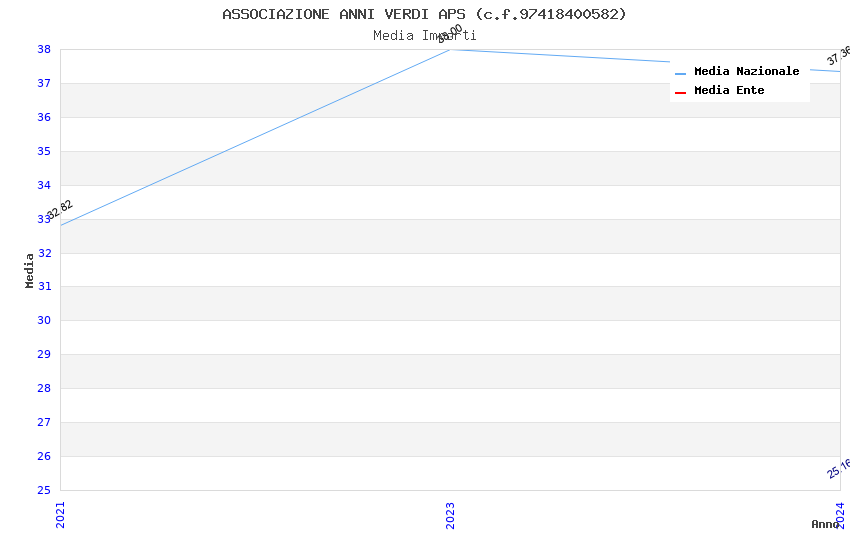
Task: Click Media Ente legend label
Action: tap(729, 90)
